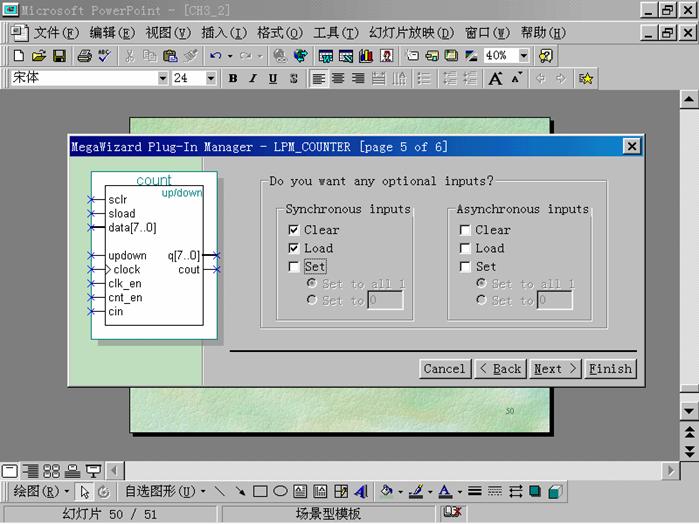Screen dimensions: 699x524
Task: Increase font size with the large A icon
Action: click(x=495, y=78)
